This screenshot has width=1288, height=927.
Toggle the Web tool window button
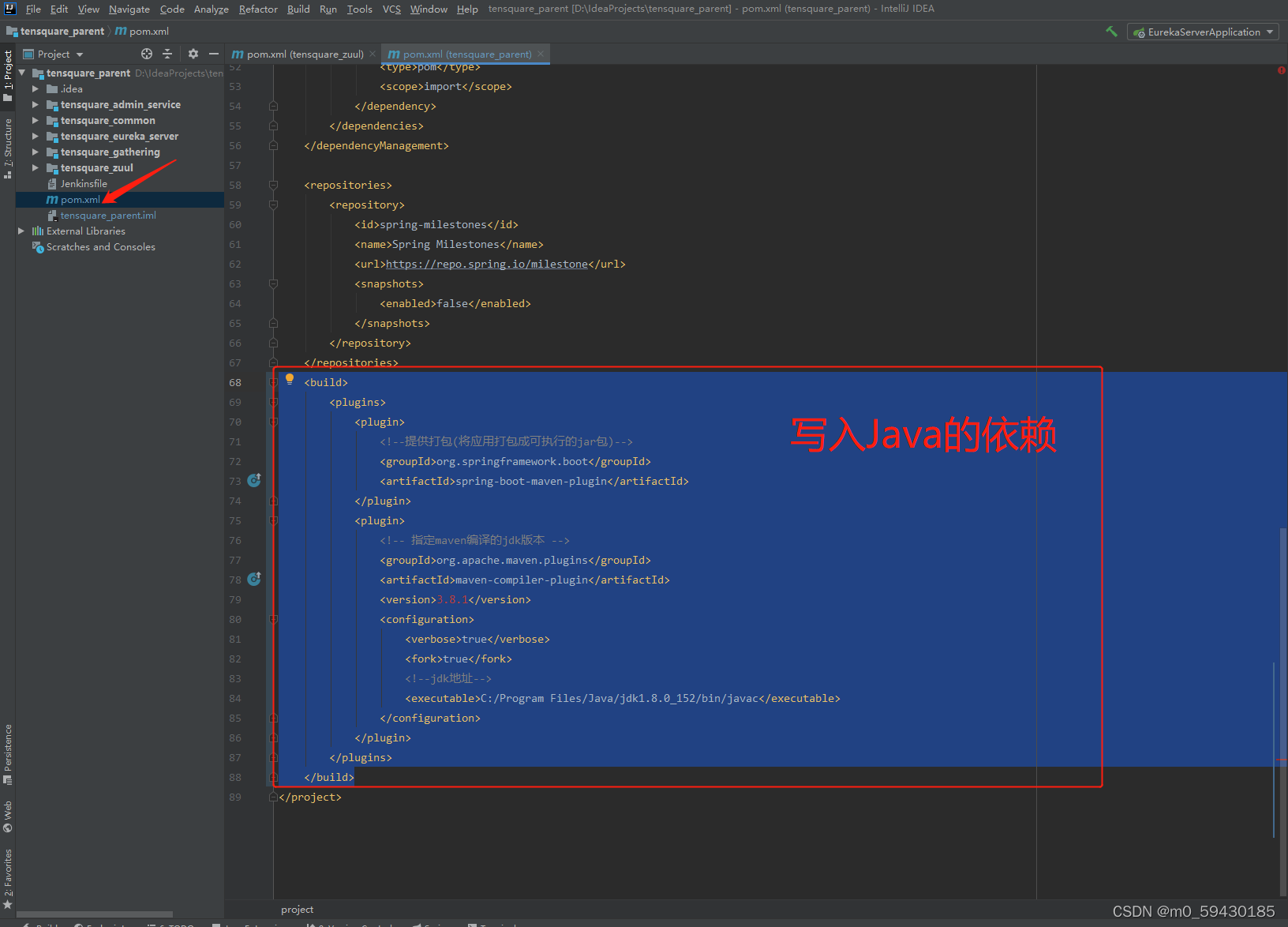[8, 817]
